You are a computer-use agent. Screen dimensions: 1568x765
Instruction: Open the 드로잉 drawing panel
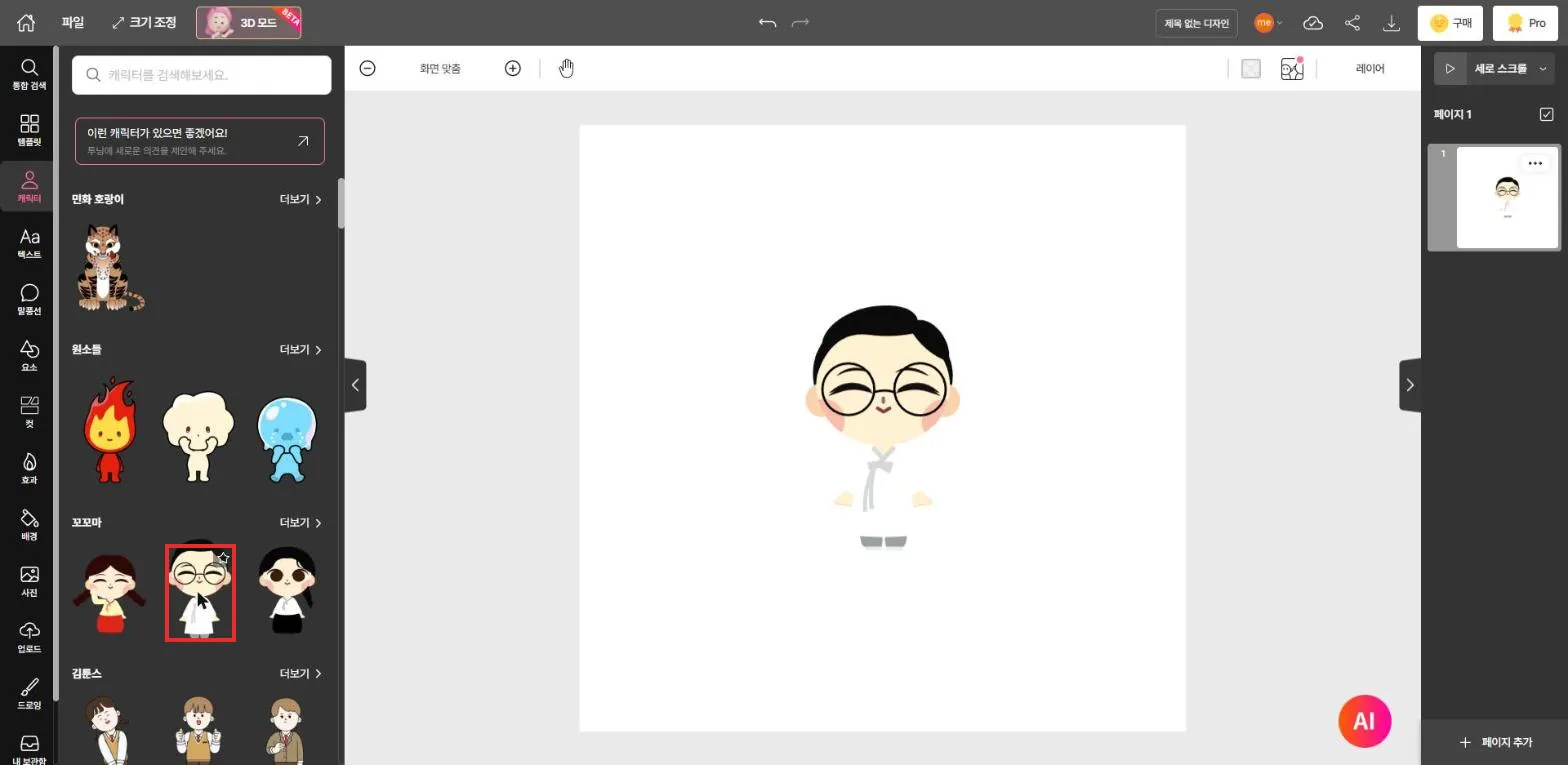click(29, 693)
